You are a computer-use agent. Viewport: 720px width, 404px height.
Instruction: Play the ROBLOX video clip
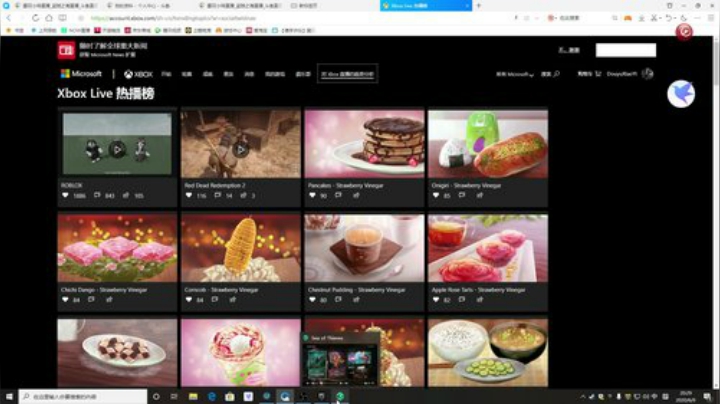(x=117, y=149)
